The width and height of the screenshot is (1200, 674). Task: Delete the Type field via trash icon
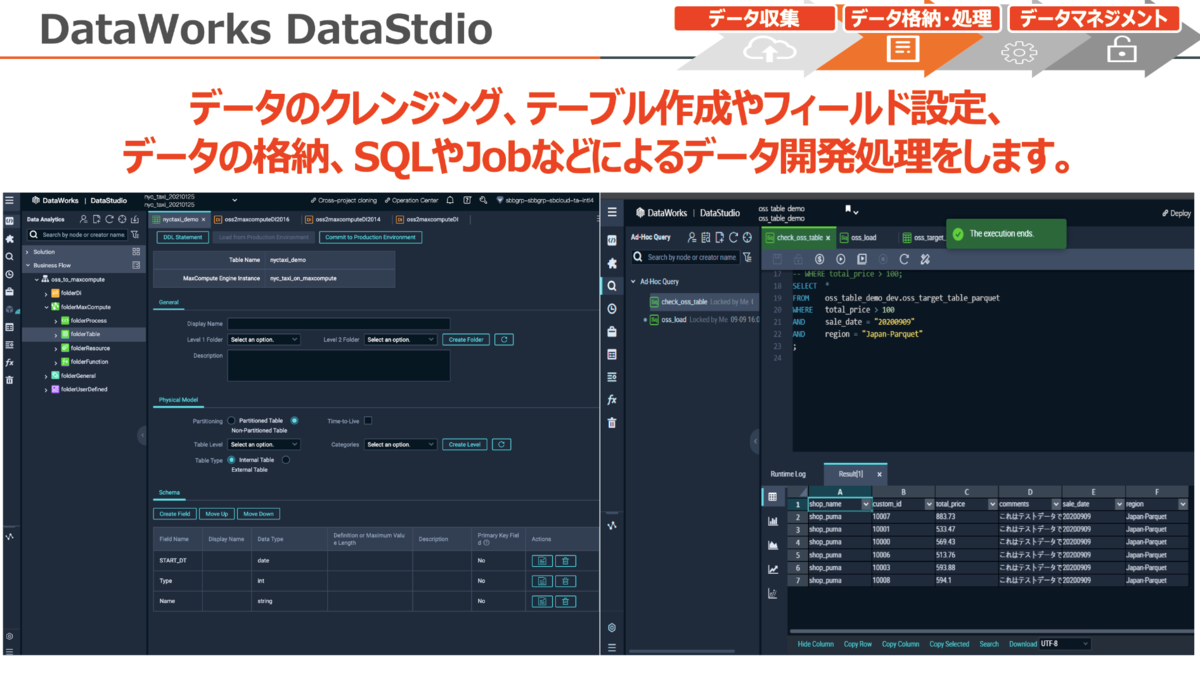tap(565, 581)
